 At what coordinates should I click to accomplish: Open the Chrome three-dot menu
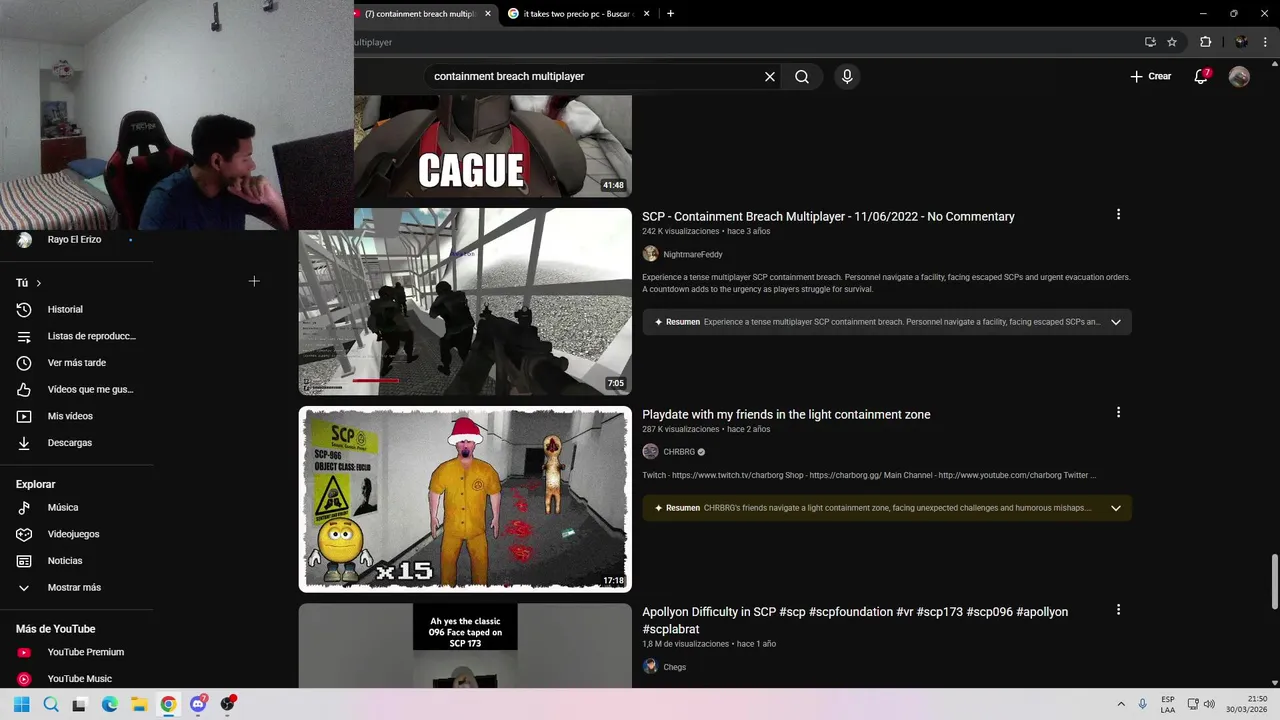(1265, 42)
